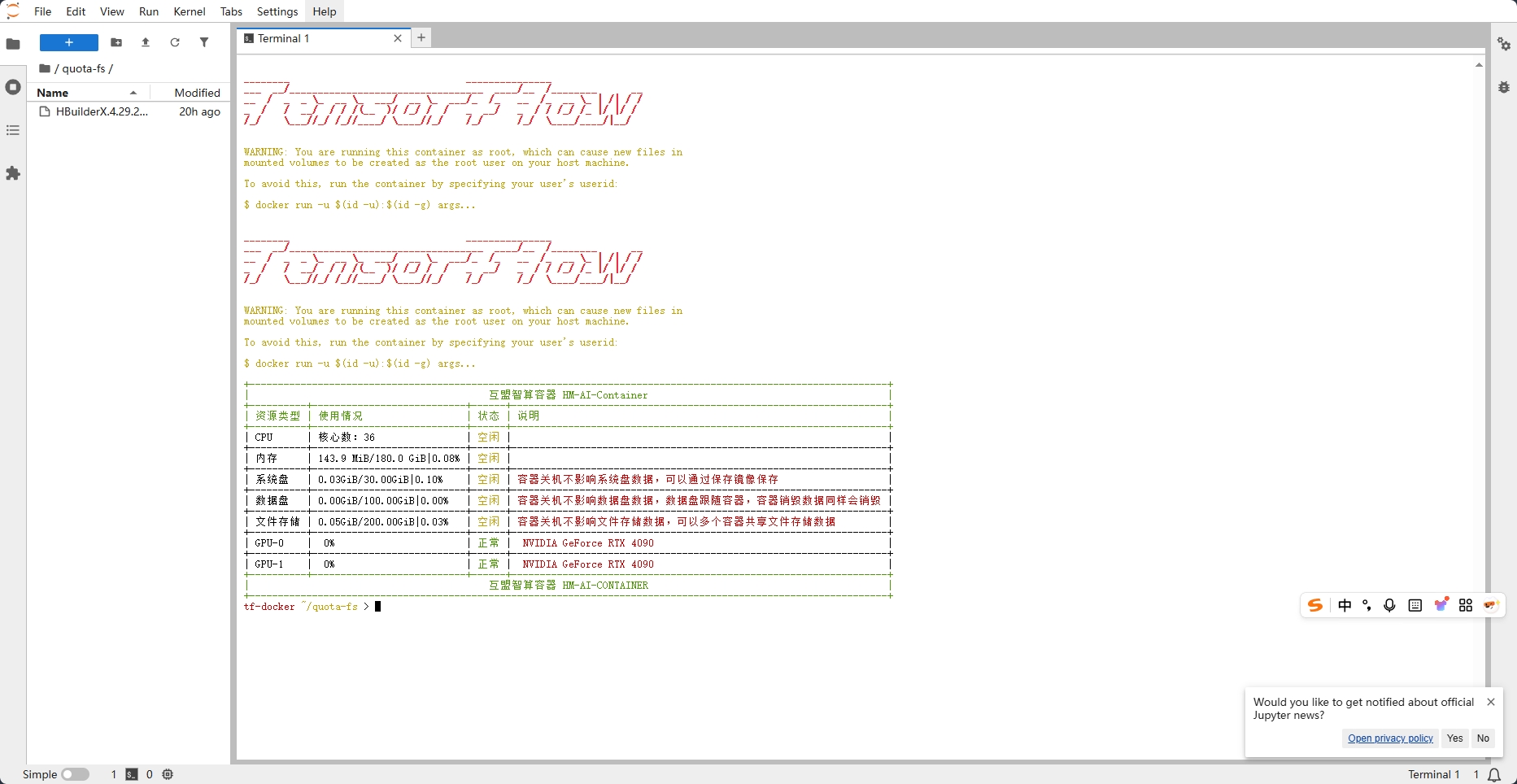Click the blue New Launcher plus button
The height and width of the screenshot is (784, 1517).
click(69, 42)
